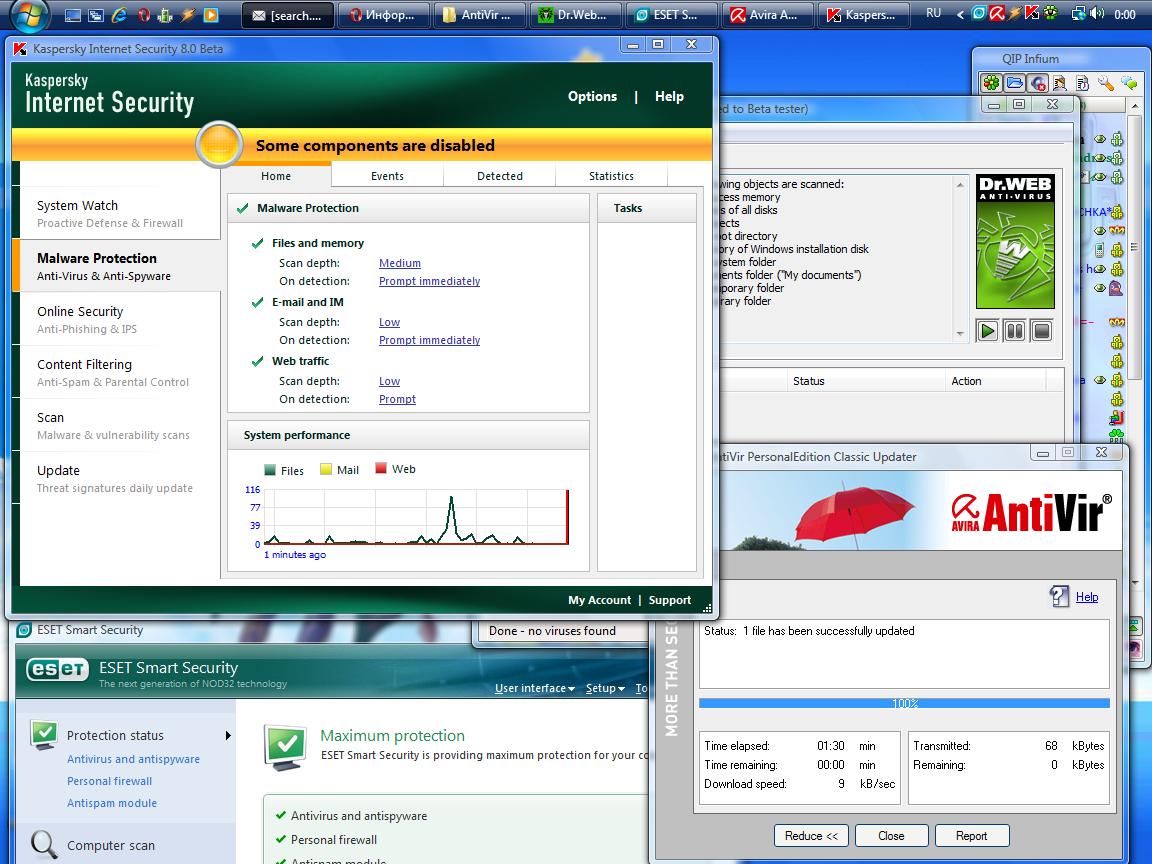The image size is (1152, 864).
Task: Click ESET Protection status monitor icon
Action: (x=44, y=735)
